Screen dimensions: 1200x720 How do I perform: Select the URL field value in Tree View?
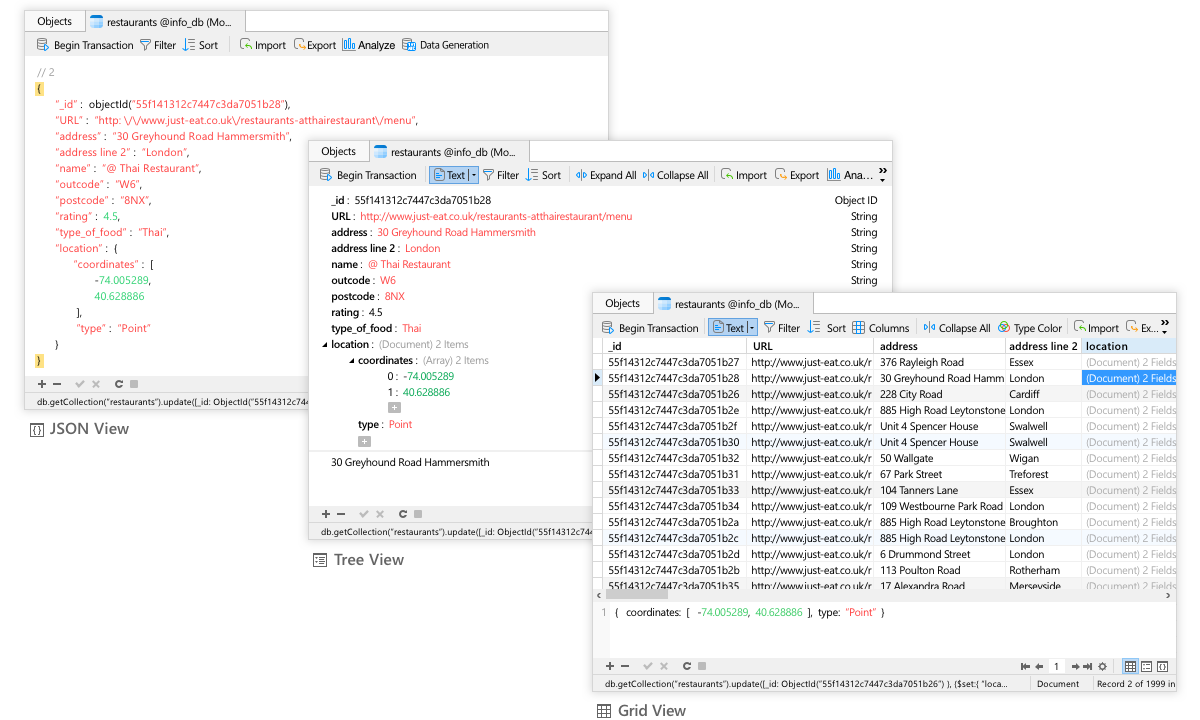496,216
